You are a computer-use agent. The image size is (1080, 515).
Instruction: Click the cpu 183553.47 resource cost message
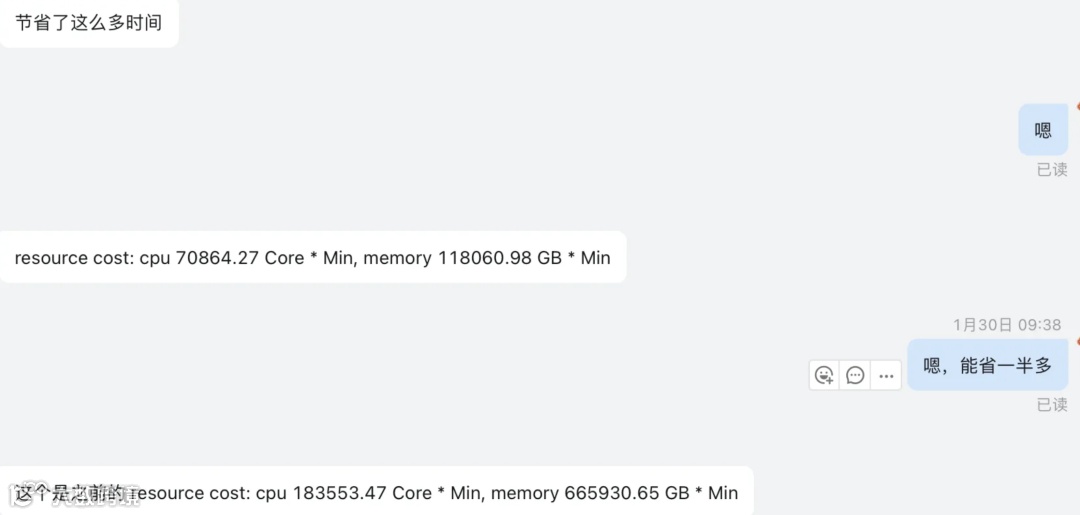(375, 492)
